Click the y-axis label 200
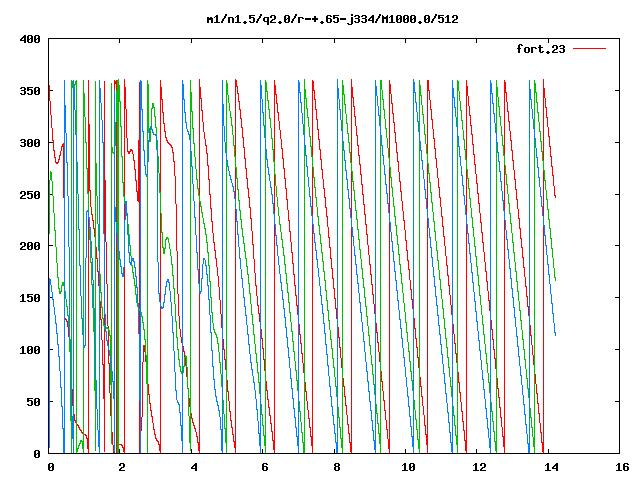640x480 pixels. click(x=30, y=246)
